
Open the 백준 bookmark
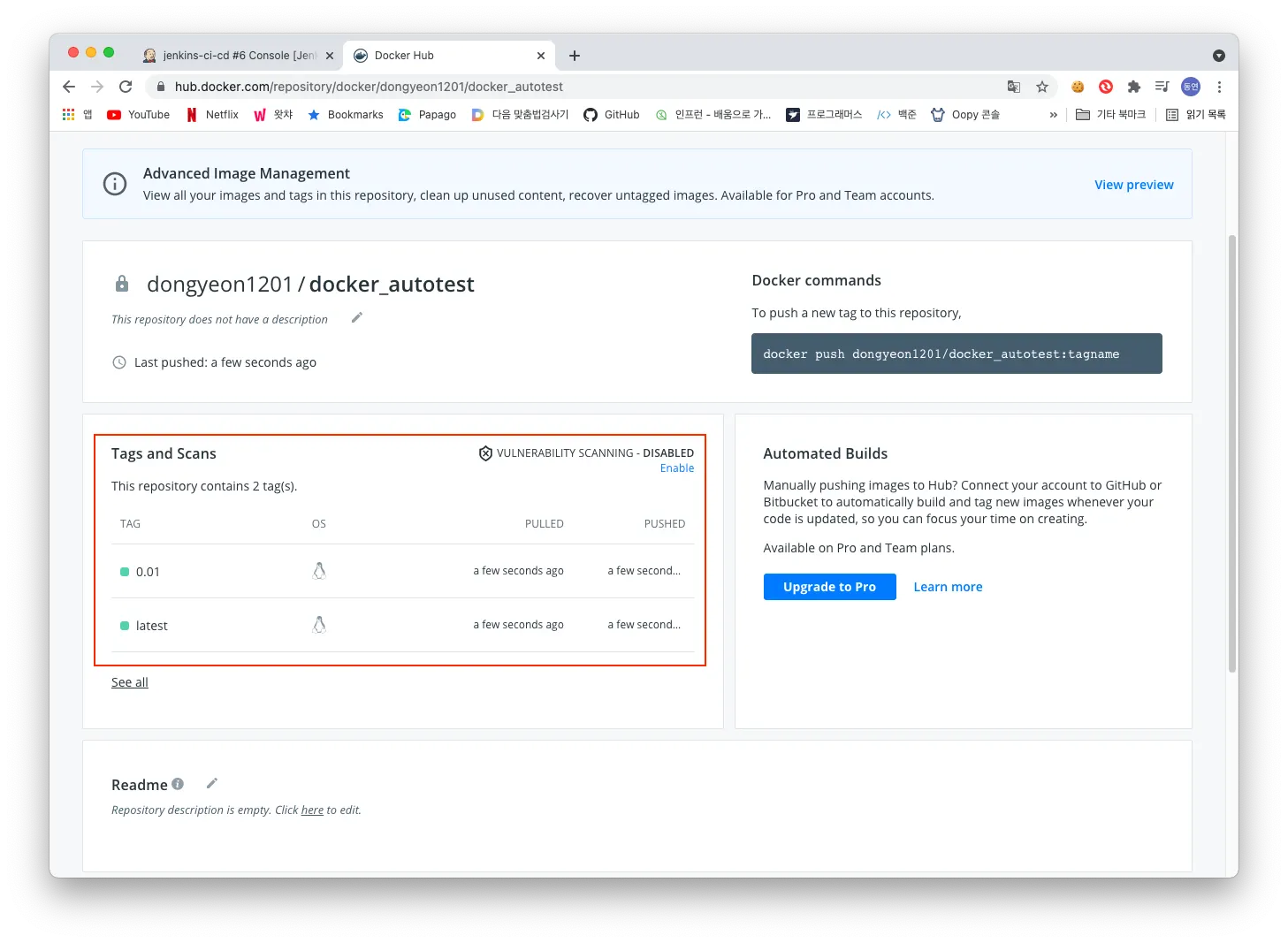896,115
